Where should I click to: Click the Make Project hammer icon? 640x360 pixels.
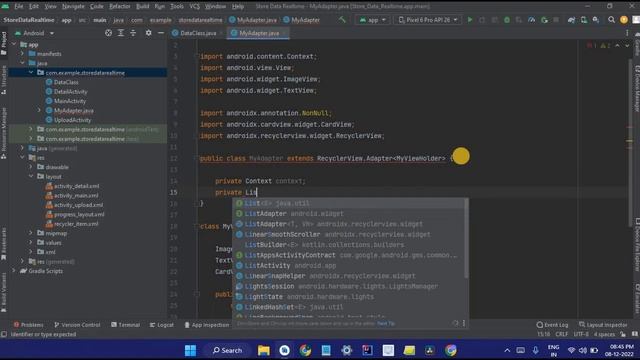click(x=342, y=20)
